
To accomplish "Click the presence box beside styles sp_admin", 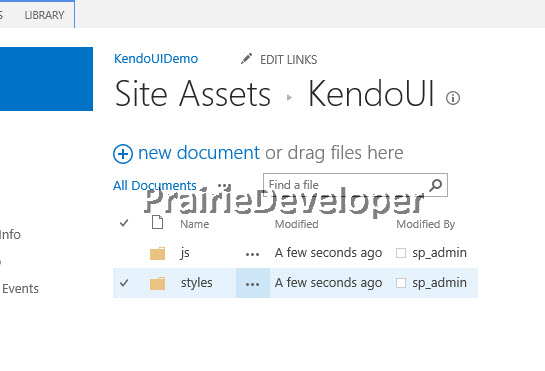I will pyautogui.click(x=401, y=283).
